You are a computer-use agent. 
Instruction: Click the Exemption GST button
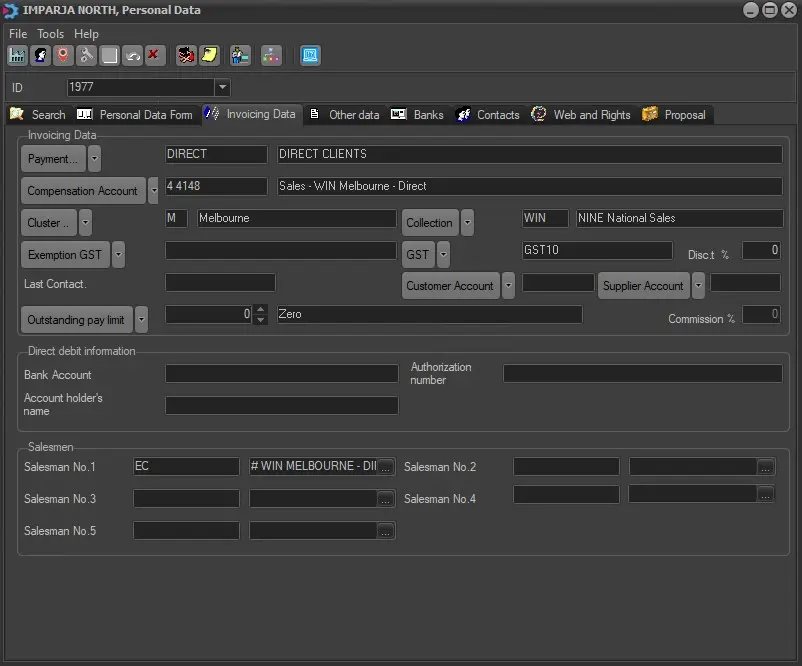pos(65,255)
